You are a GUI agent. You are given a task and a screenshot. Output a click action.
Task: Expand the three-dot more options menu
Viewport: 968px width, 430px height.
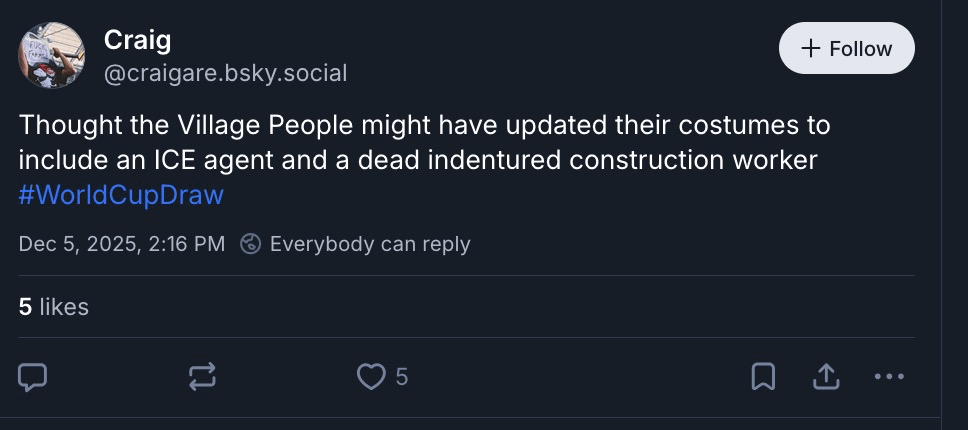pyautogui.click(x=888, y=377)
